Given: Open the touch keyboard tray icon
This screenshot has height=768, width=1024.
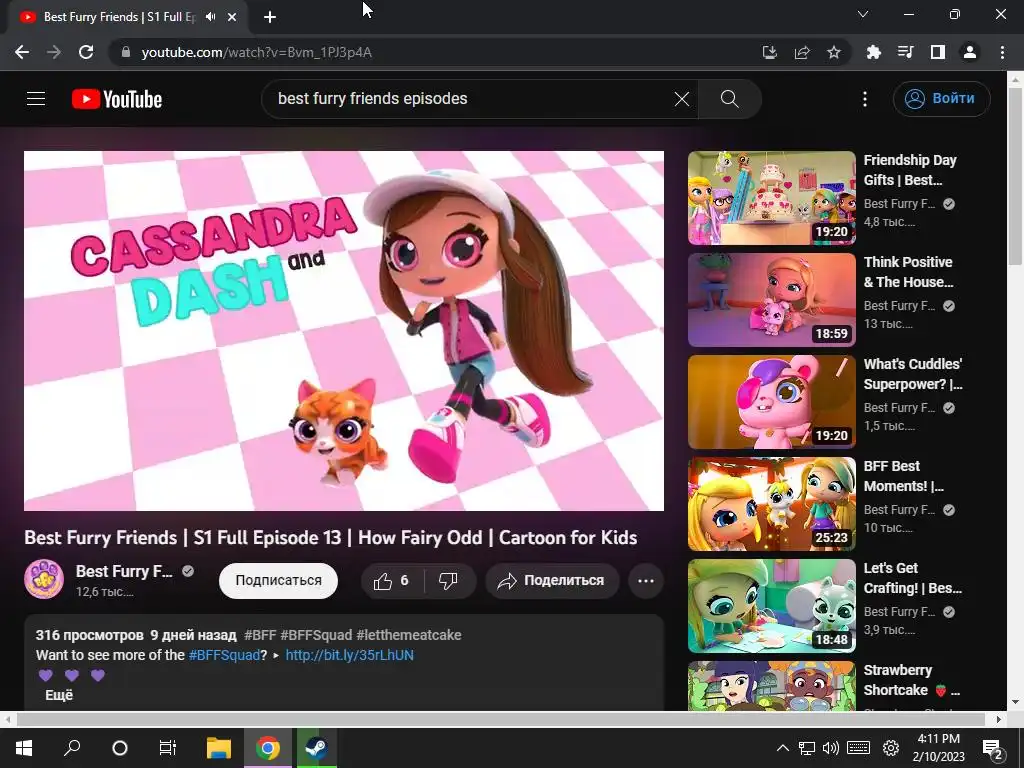Looking at the screenshot, I should point(859,748).
